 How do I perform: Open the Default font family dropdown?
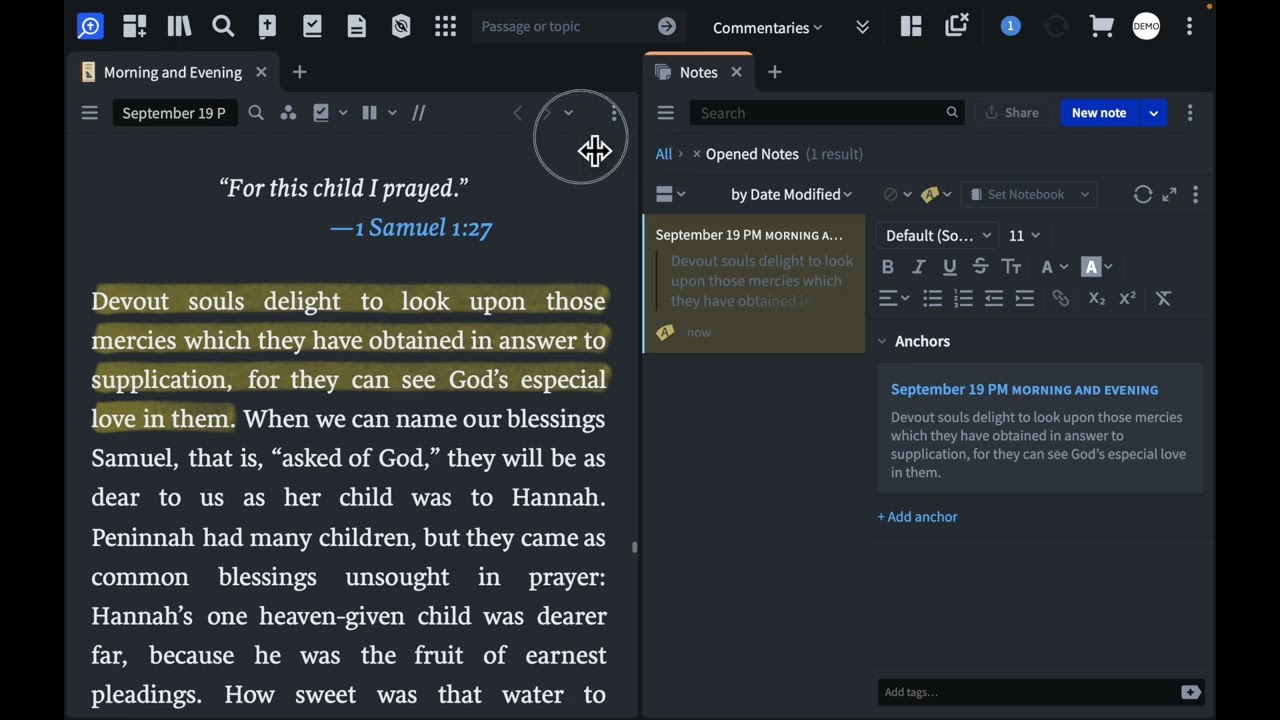point(938,236)
